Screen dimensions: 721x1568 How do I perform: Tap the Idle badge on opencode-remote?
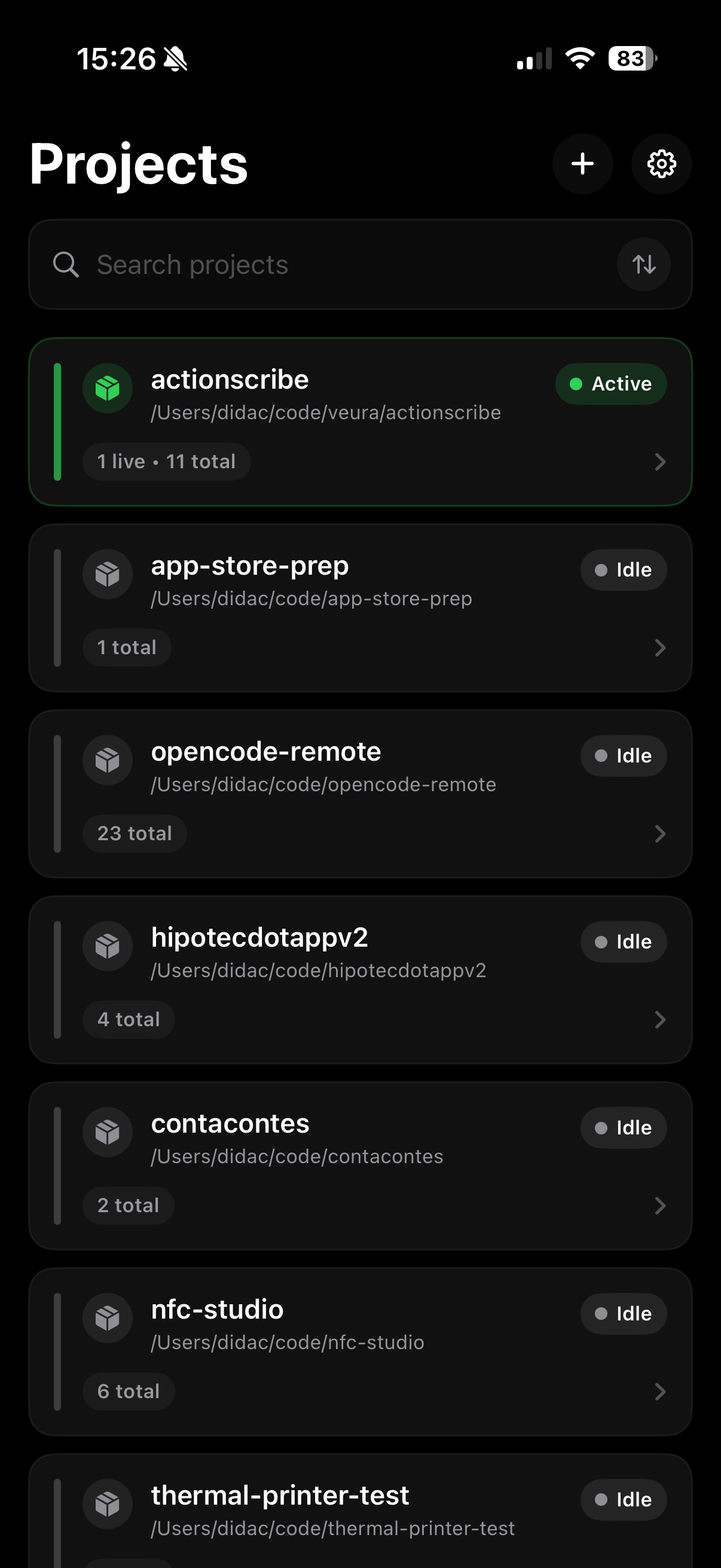coord(623,756)
